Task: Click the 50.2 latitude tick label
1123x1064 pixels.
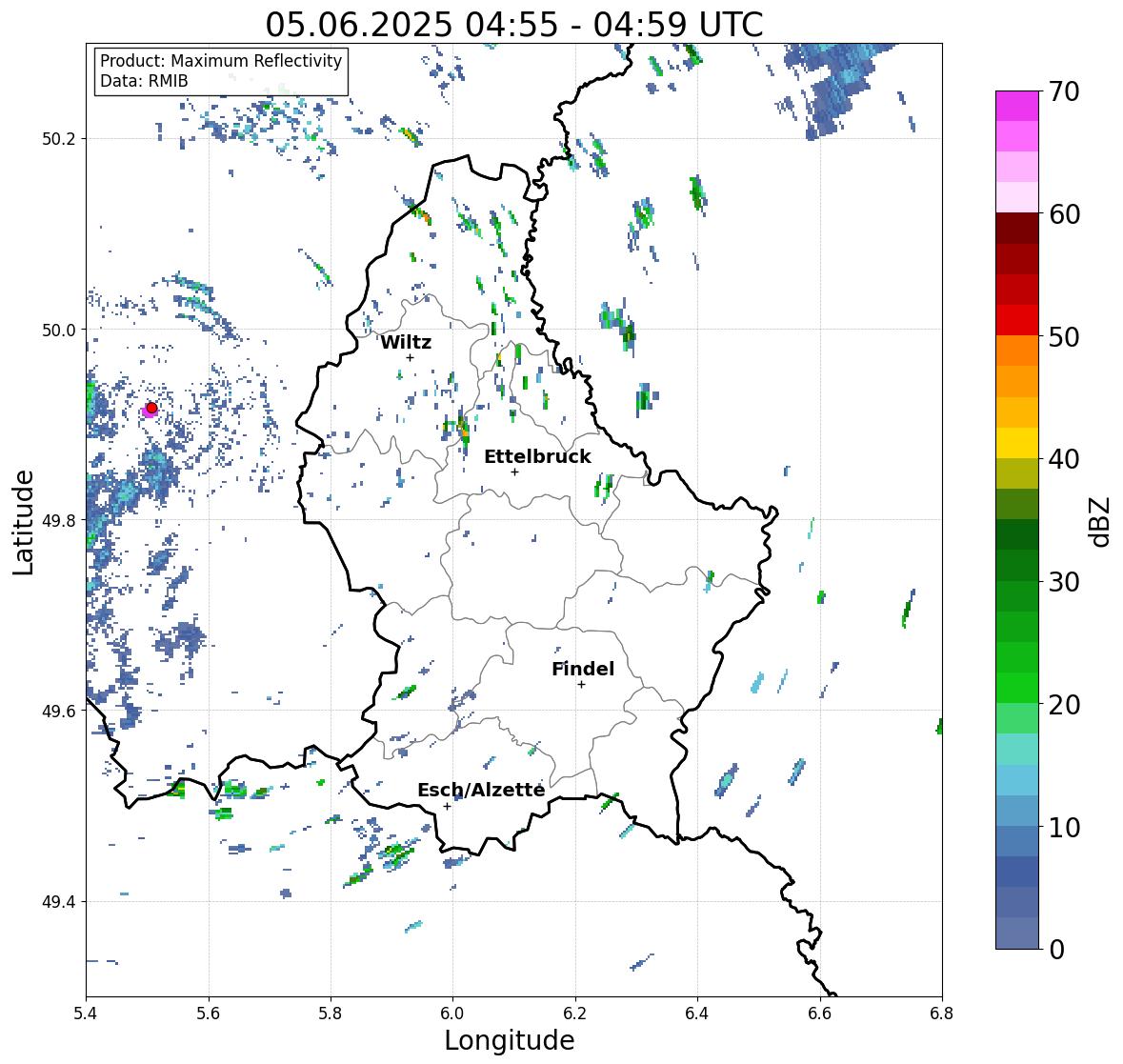Action: pos(59,139)
